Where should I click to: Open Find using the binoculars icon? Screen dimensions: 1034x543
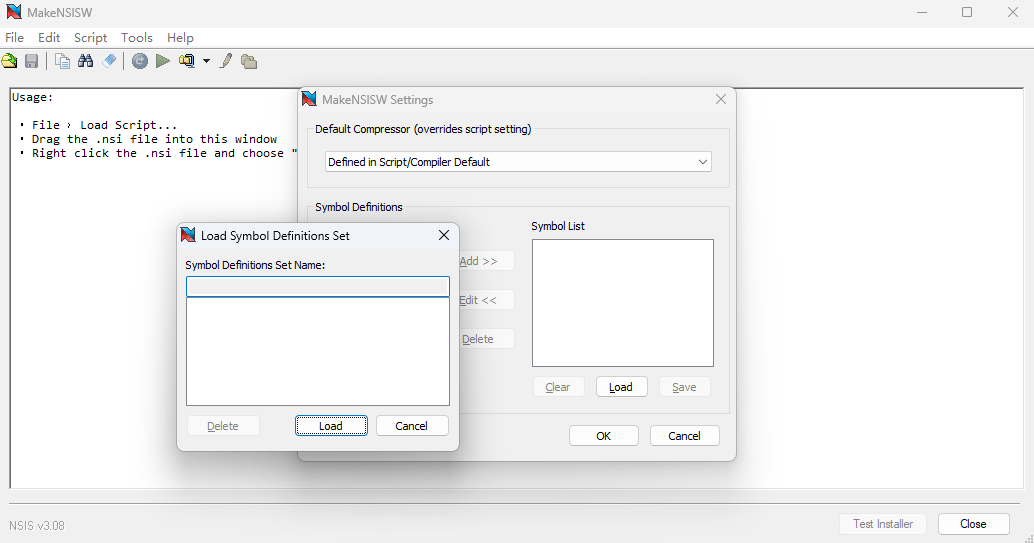click(x=85, y=61)
